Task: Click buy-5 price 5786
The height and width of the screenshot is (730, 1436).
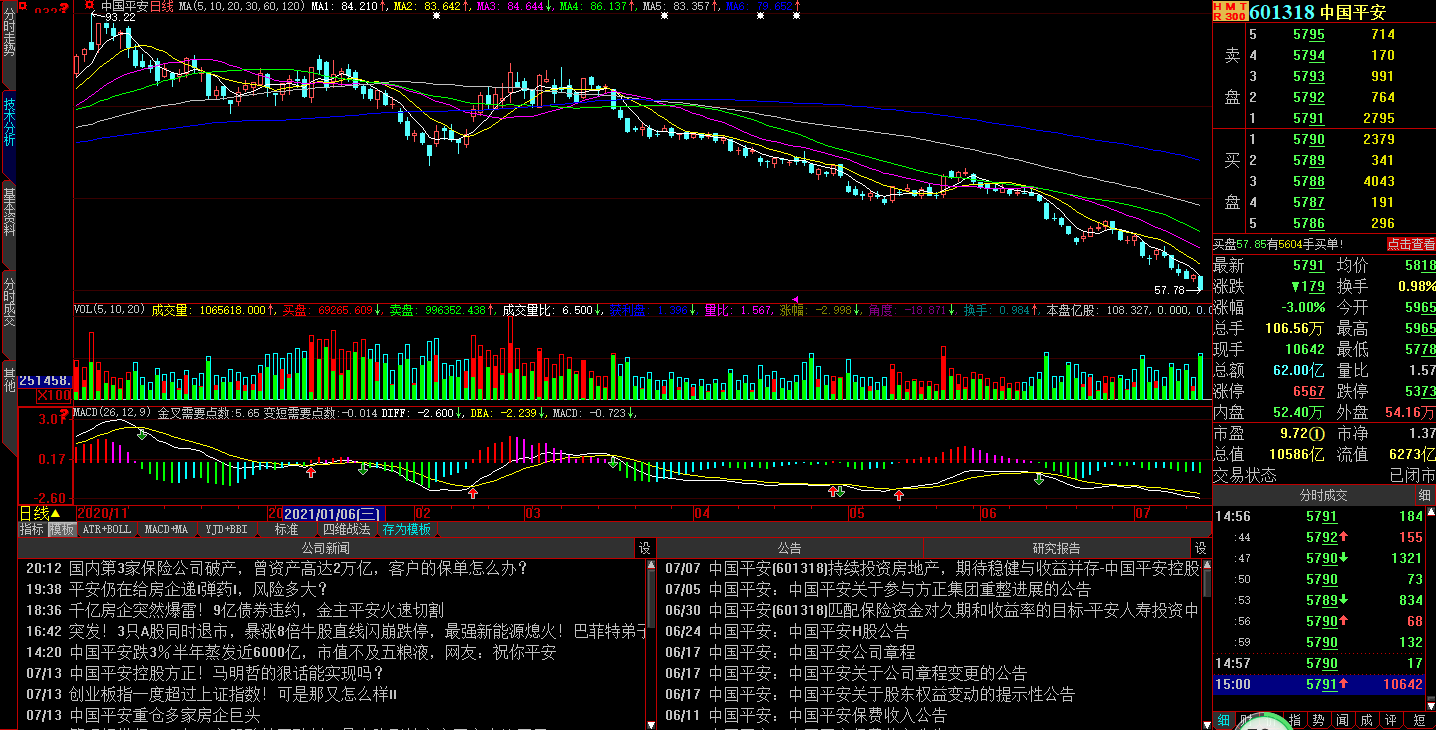Action: [x=1309, y=223]
